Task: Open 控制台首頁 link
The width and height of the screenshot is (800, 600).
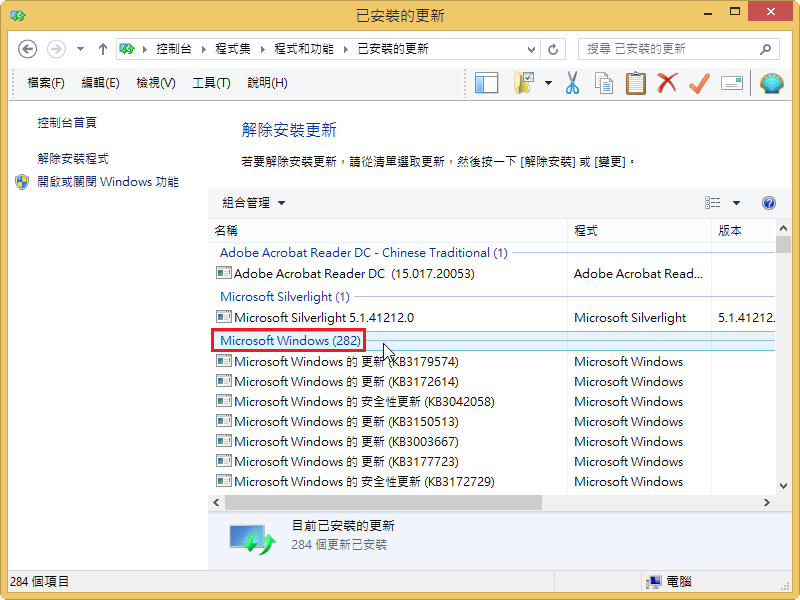Action: click(x=67, y=122)
